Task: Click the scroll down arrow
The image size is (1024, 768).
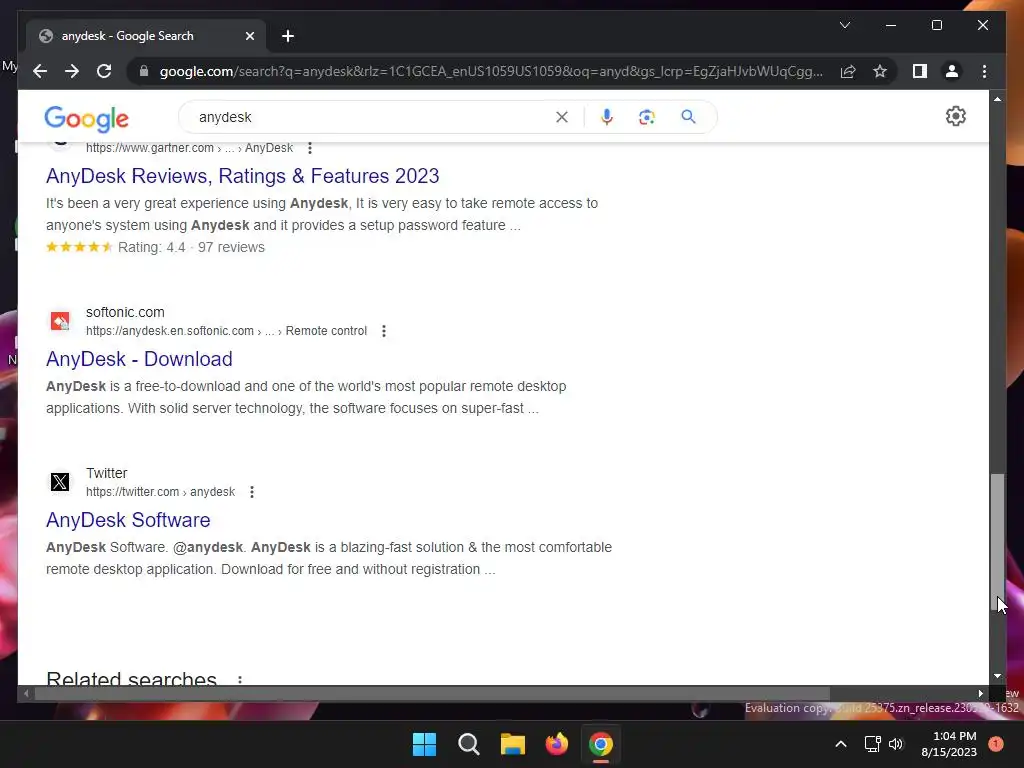Action: pyautogui.click(x=997, y=676)
